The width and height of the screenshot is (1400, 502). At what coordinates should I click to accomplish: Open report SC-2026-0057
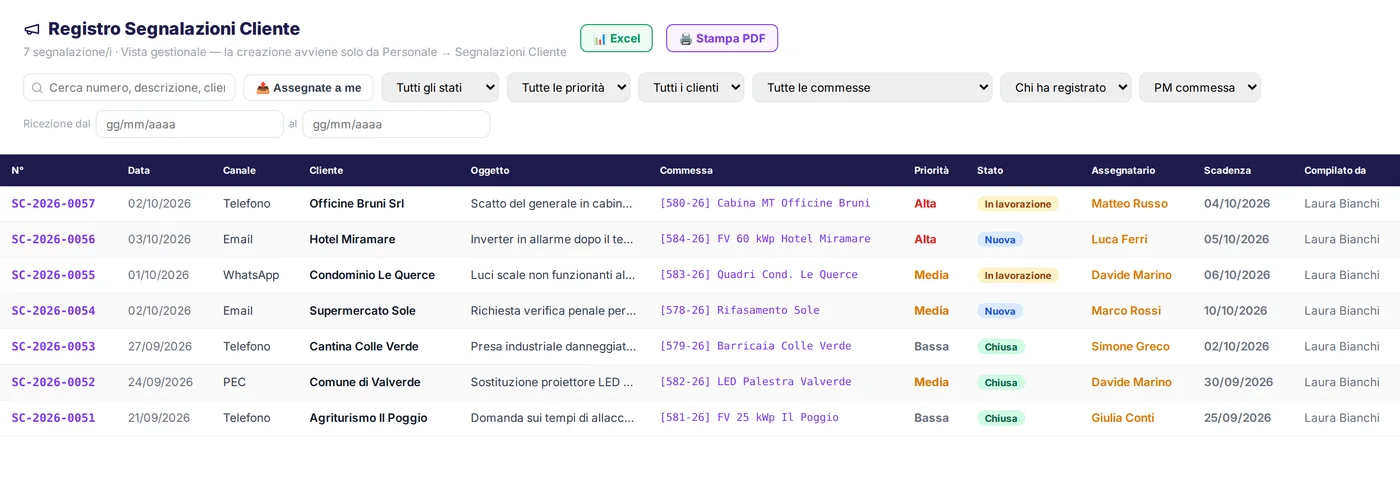point(53,204)
